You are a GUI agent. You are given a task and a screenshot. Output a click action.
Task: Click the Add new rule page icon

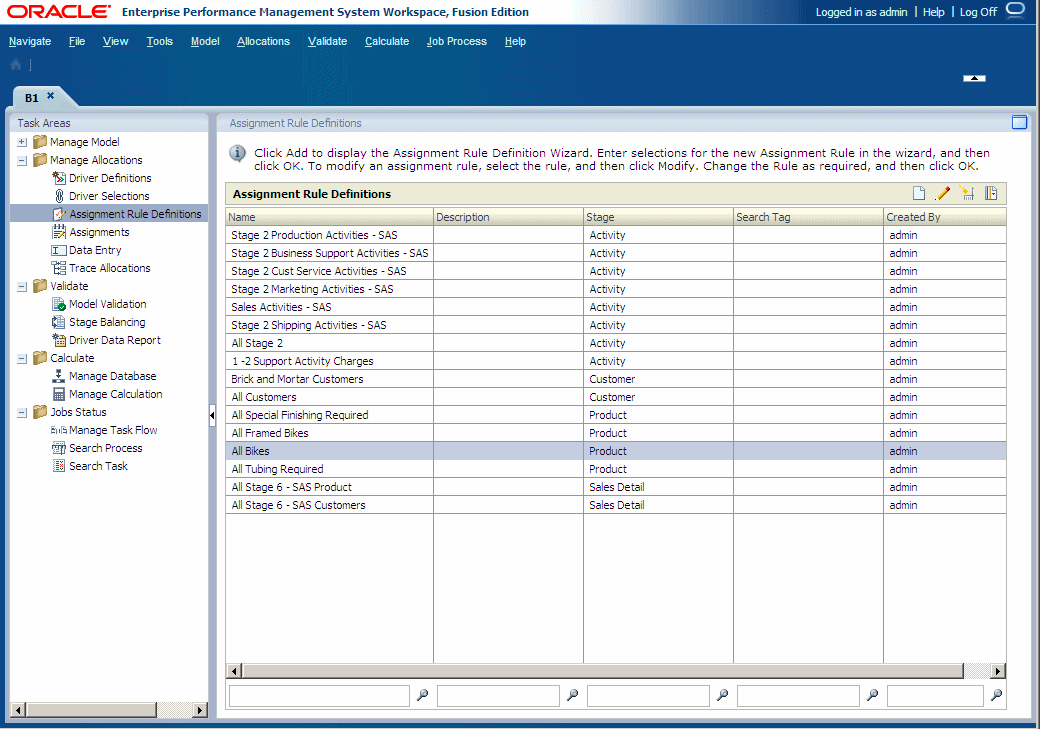[919, 193]
